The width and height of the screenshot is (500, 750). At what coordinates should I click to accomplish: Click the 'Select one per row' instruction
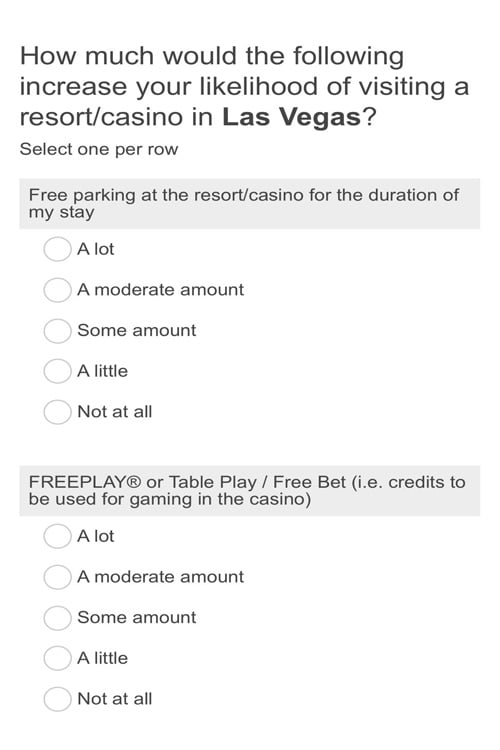pyautogui.click(x=99, y=149)
